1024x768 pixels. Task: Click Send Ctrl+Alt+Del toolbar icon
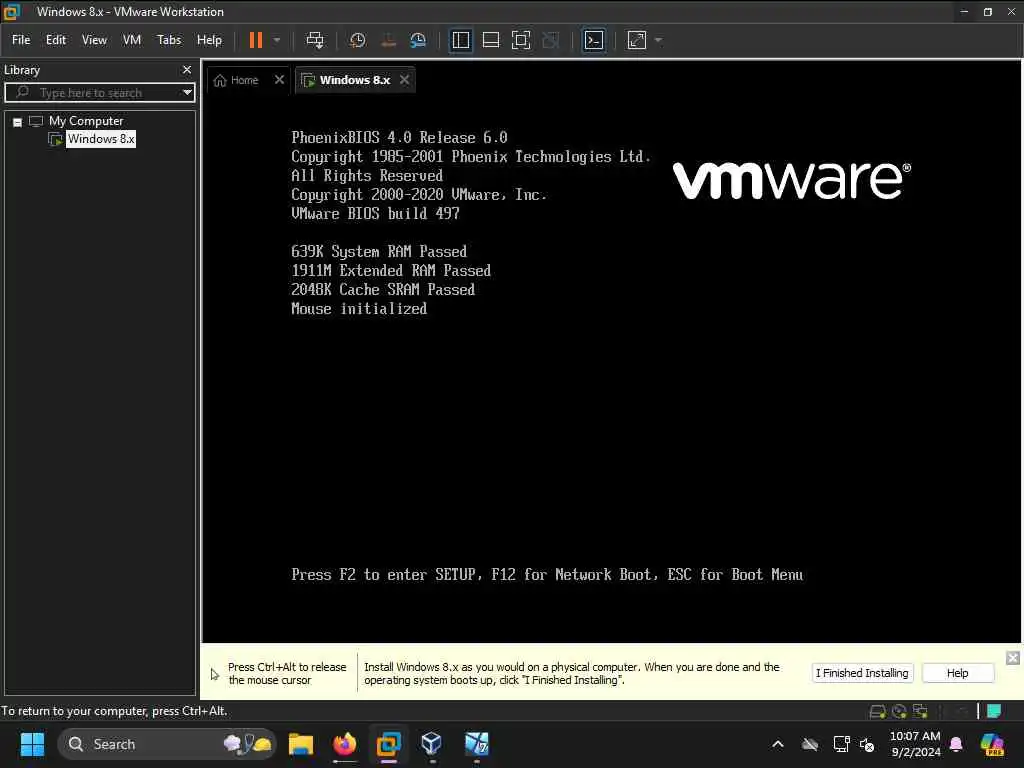(x=315, y=40)
